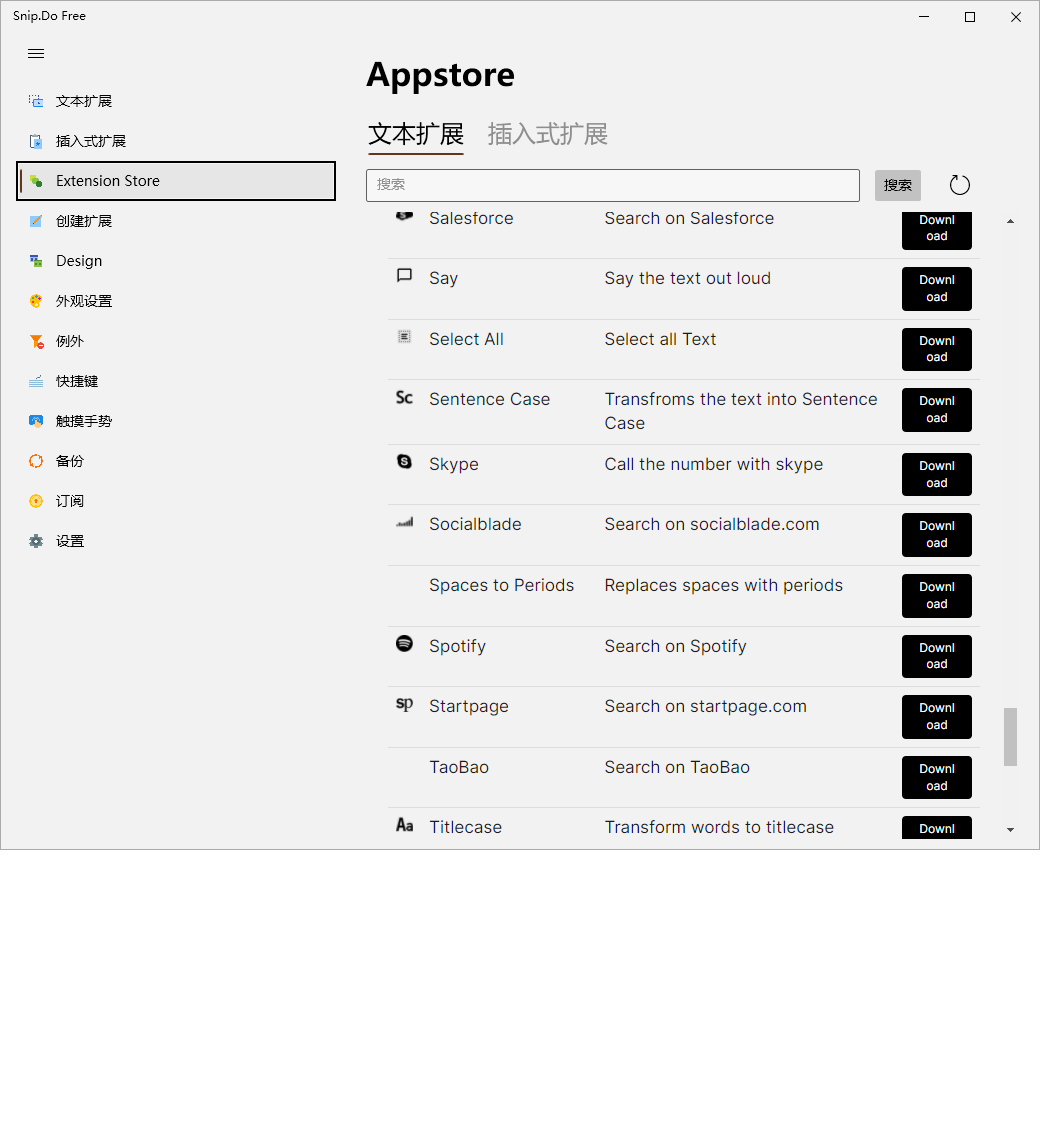Click the Titlecase Aa icon
The image size is (1040, 1124).
pos(404,825)
